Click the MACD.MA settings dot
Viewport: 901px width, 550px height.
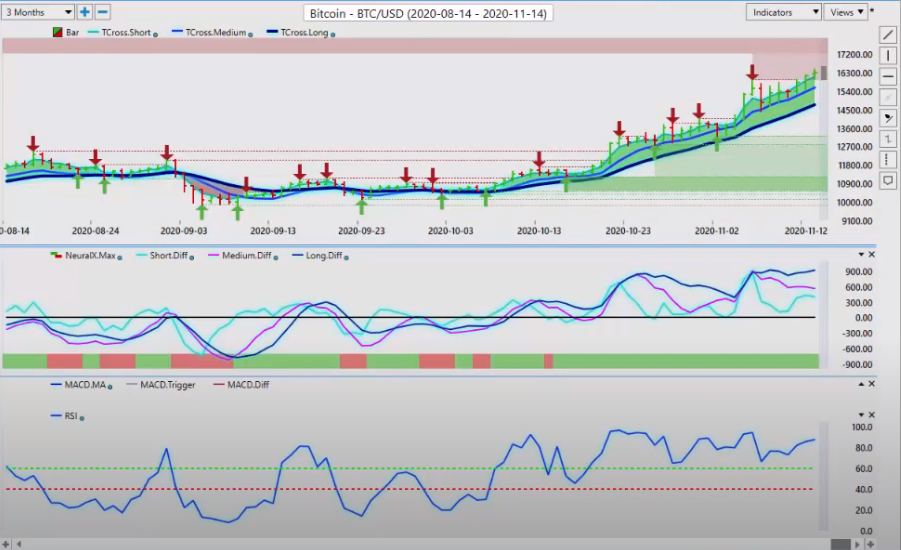tap(110, 387)
